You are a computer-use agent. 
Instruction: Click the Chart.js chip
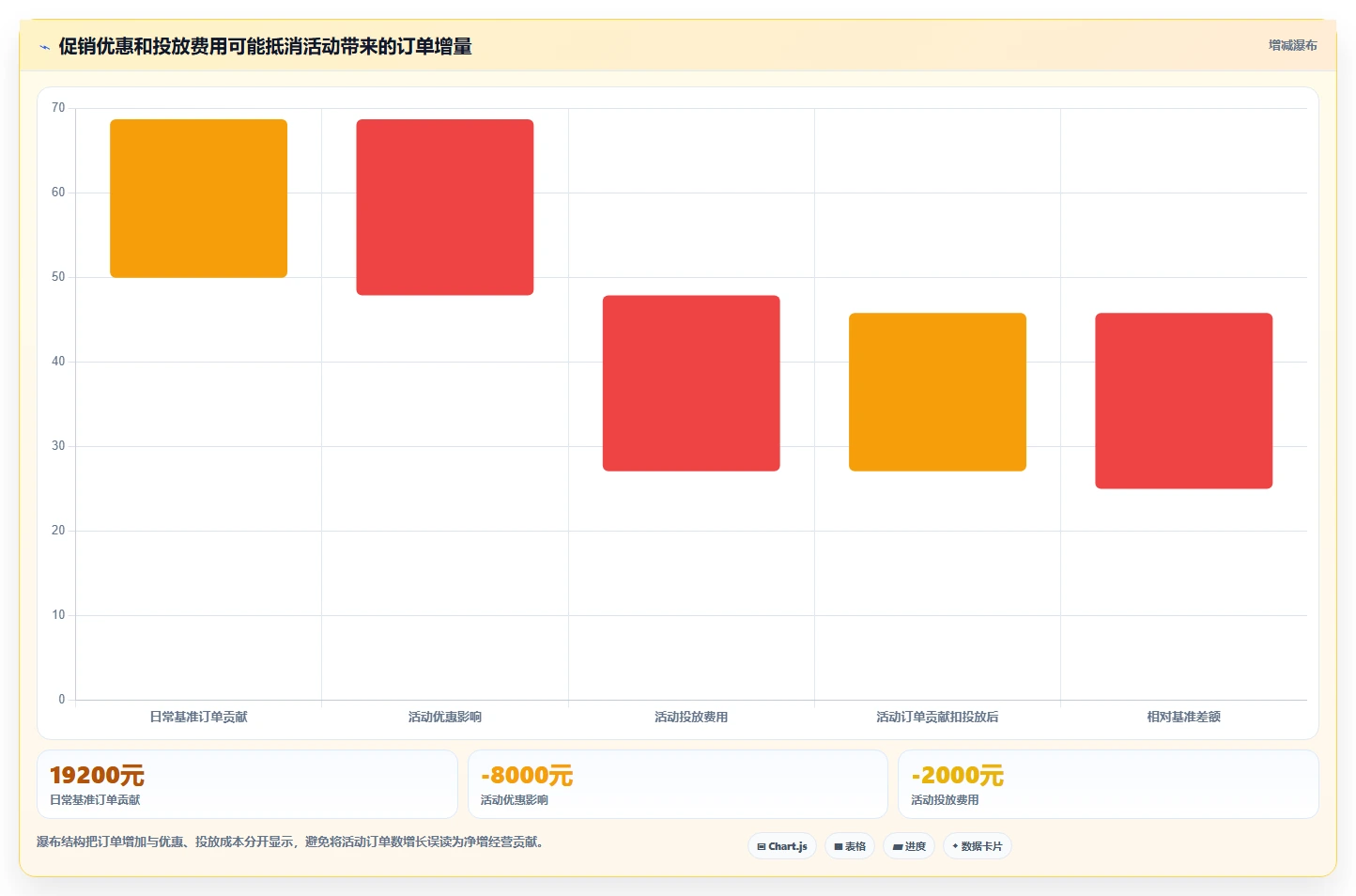pyautogui.click(x=782, y=846)
